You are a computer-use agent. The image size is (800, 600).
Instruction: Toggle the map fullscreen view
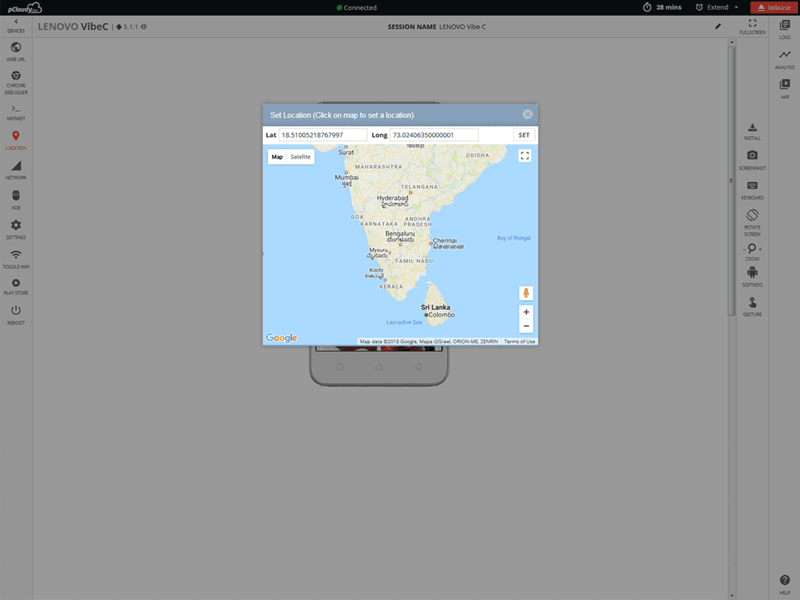pyautogui.click(x=524, y=156)
